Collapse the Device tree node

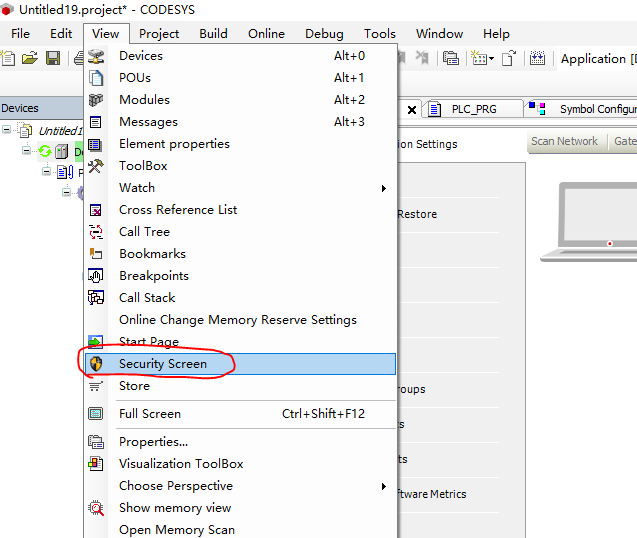(26, 151)
